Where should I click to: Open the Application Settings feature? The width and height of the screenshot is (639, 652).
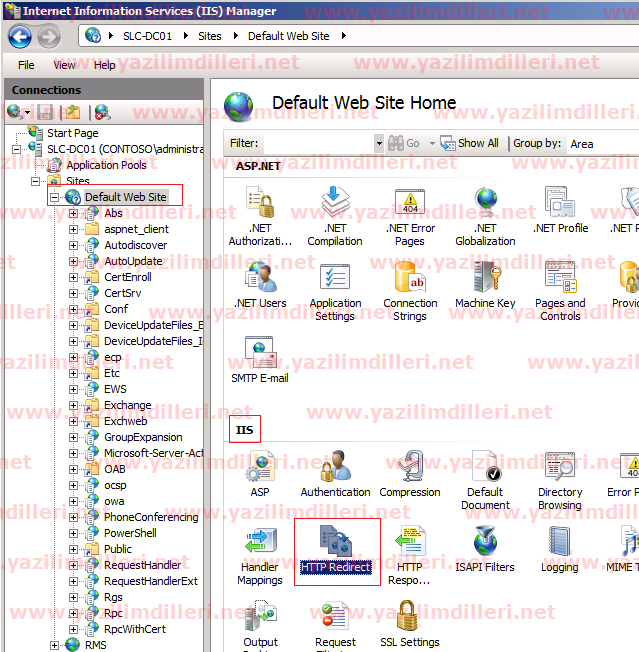click(x=335, y=291)
